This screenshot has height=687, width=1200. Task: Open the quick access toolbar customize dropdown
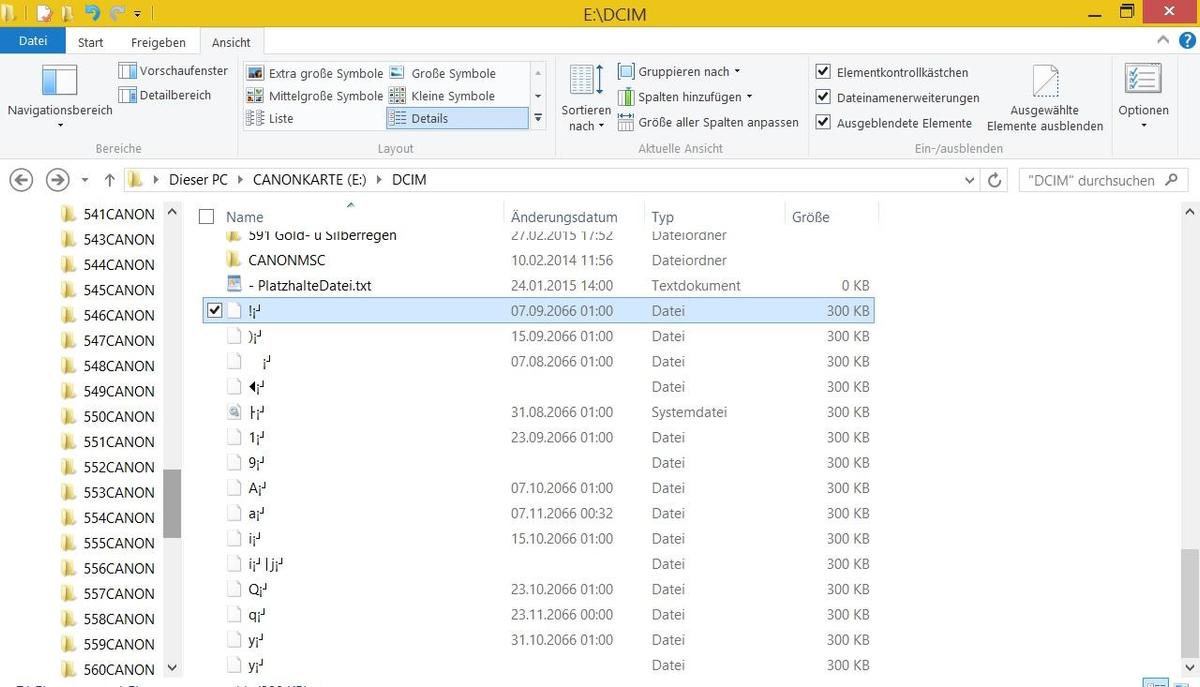[x=137, y=14]
